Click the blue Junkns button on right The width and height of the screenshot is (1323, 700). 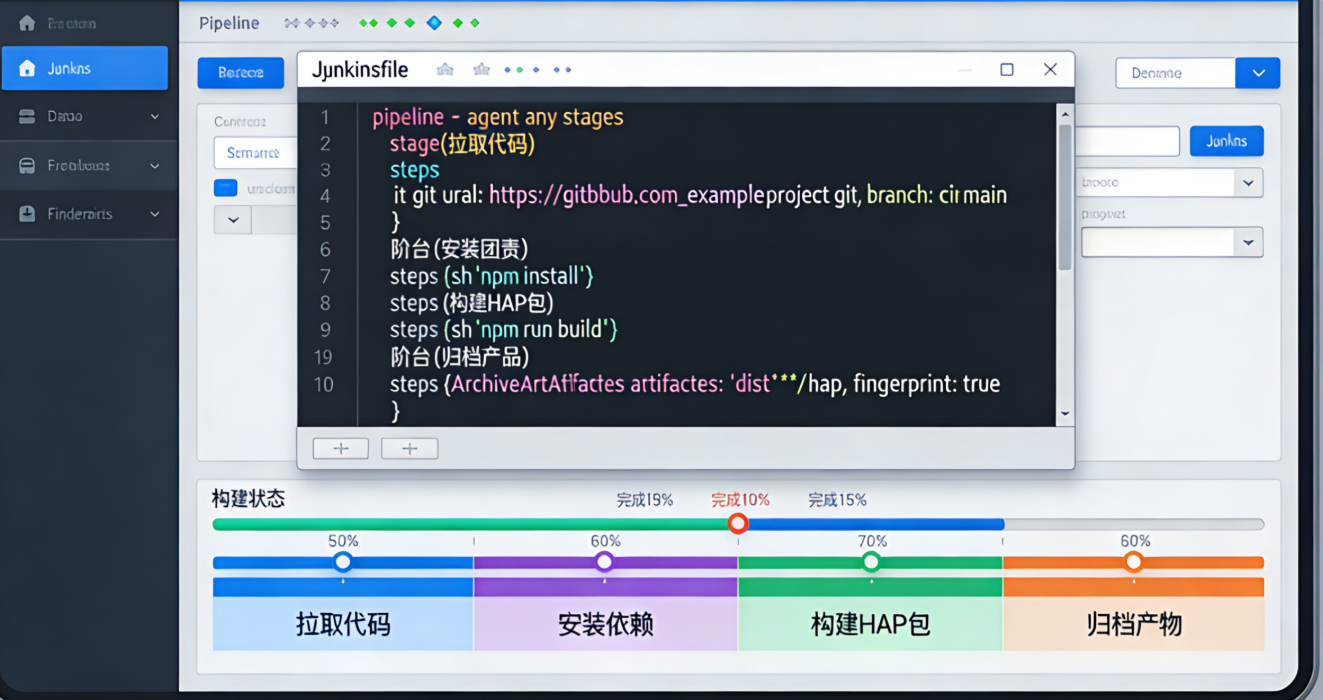[1226, 141]
